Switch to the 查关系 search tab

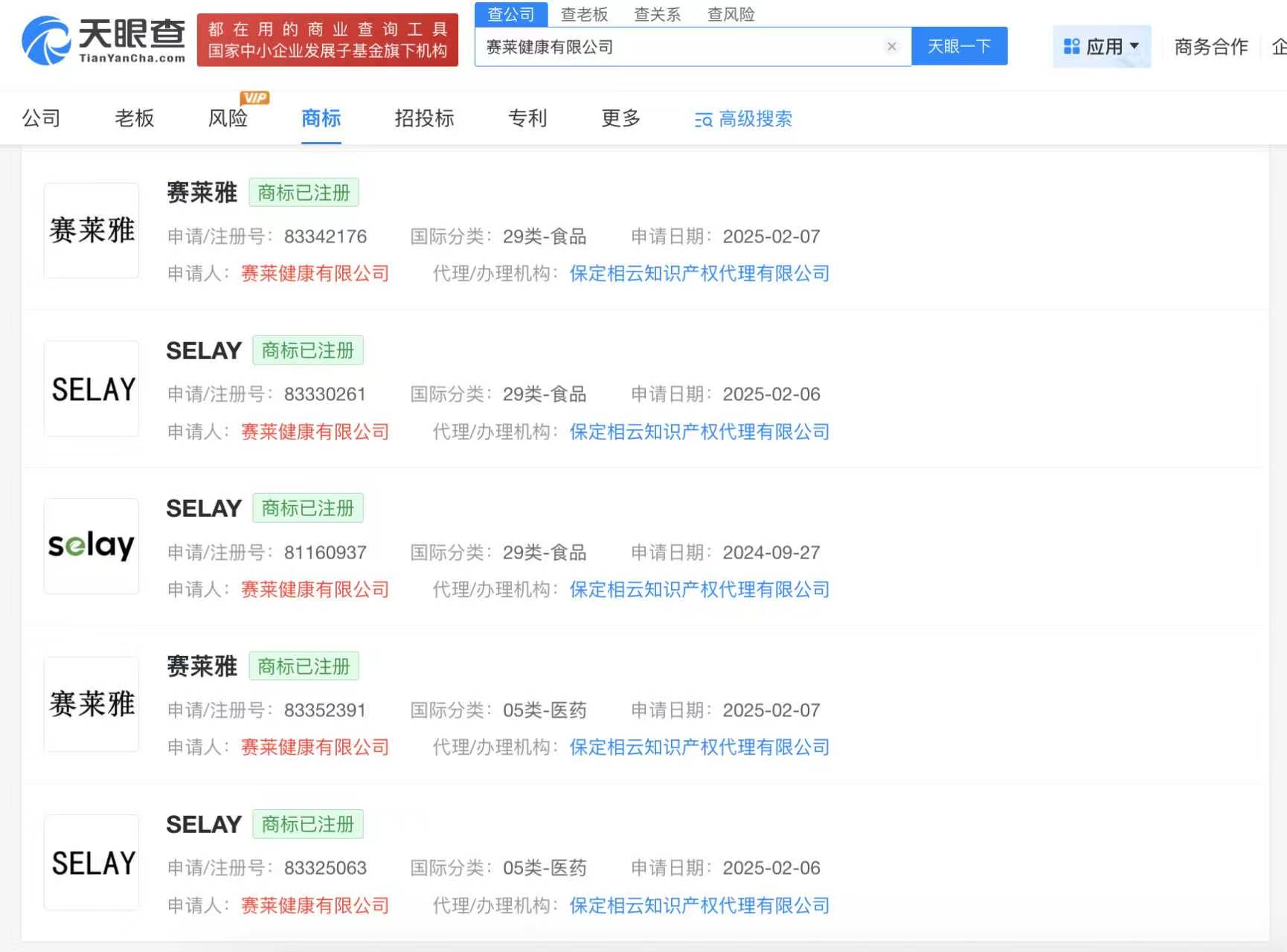657,14
